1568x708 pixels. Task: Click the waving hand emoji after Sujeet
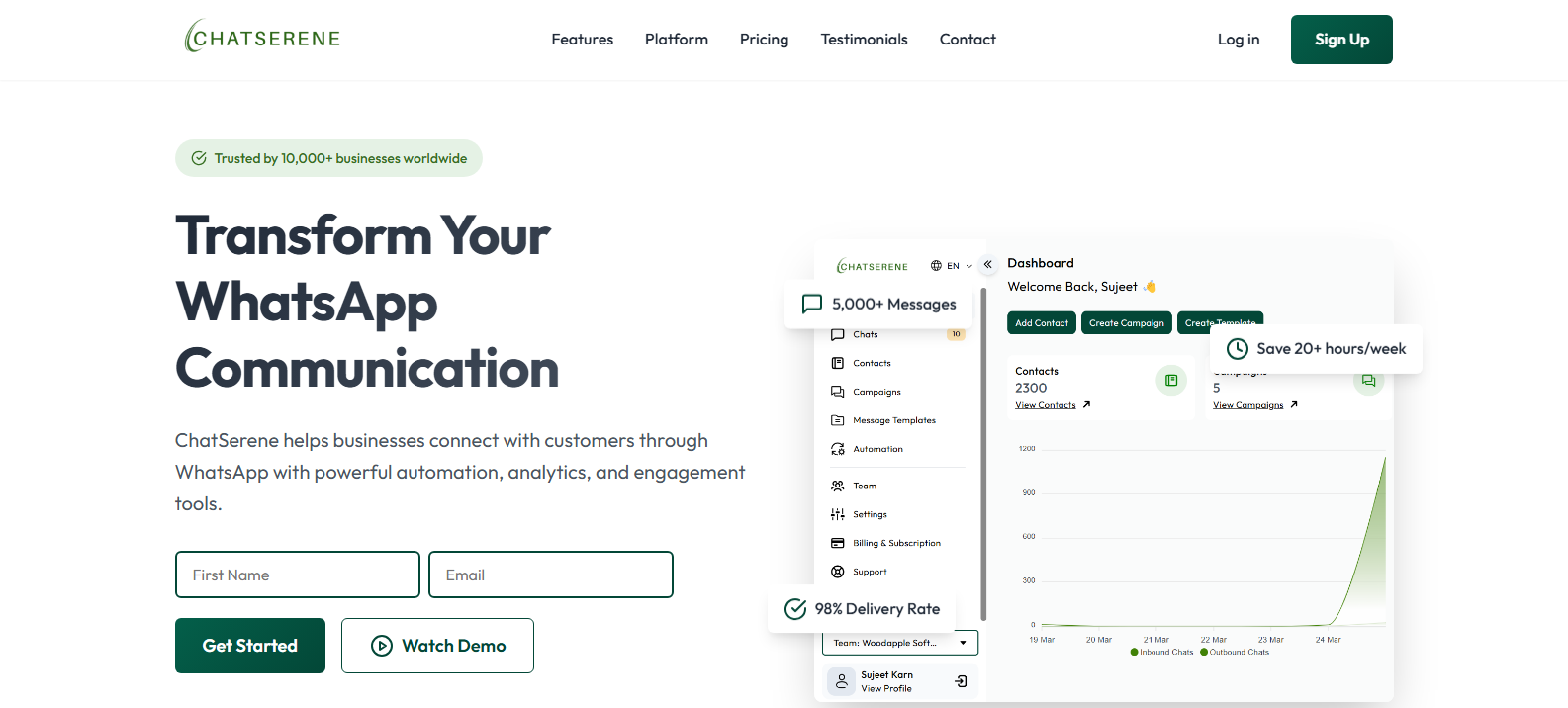(x=1150, y=287)
